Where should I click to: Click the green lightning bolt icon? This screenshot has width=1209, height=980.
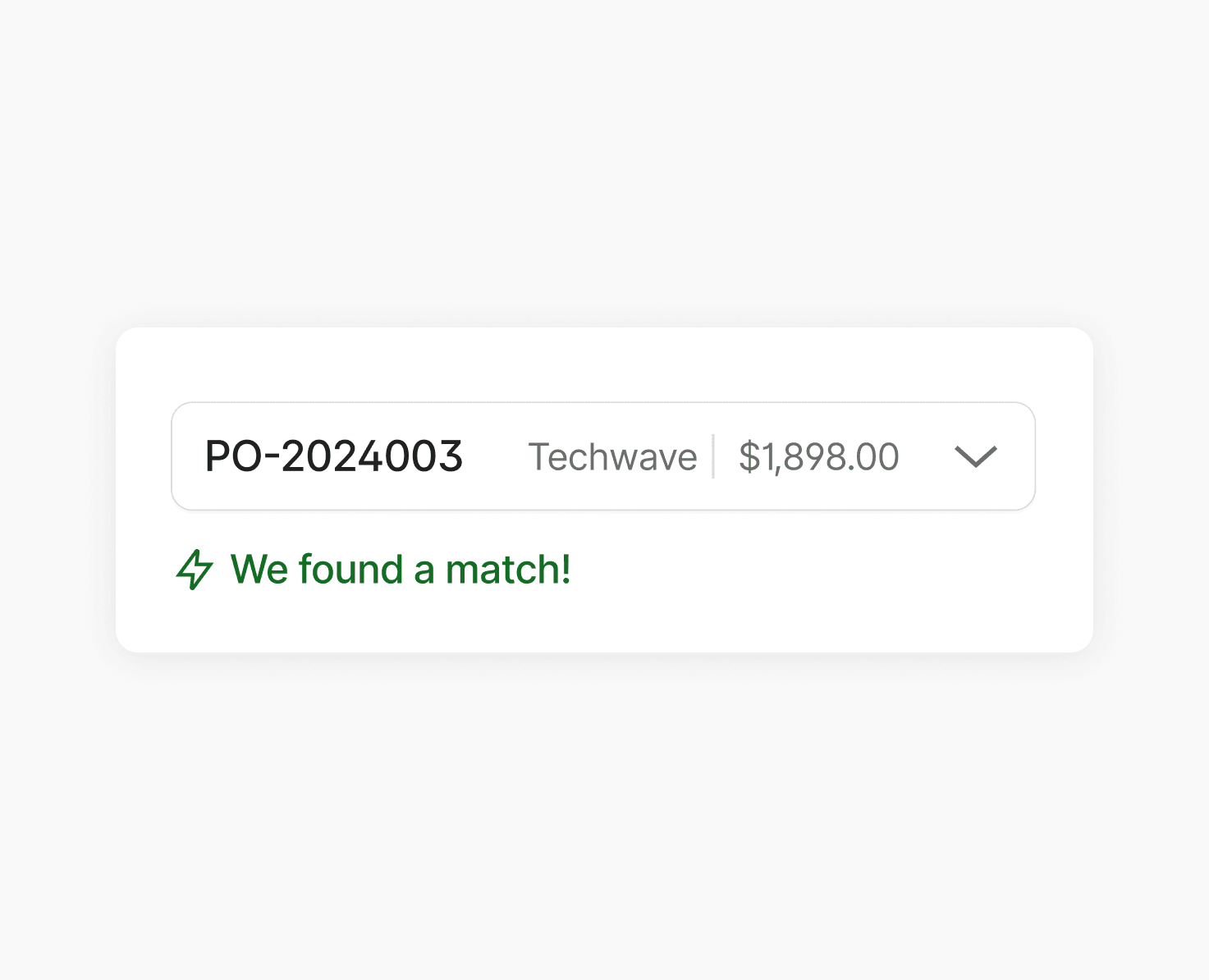coord(195,570)
